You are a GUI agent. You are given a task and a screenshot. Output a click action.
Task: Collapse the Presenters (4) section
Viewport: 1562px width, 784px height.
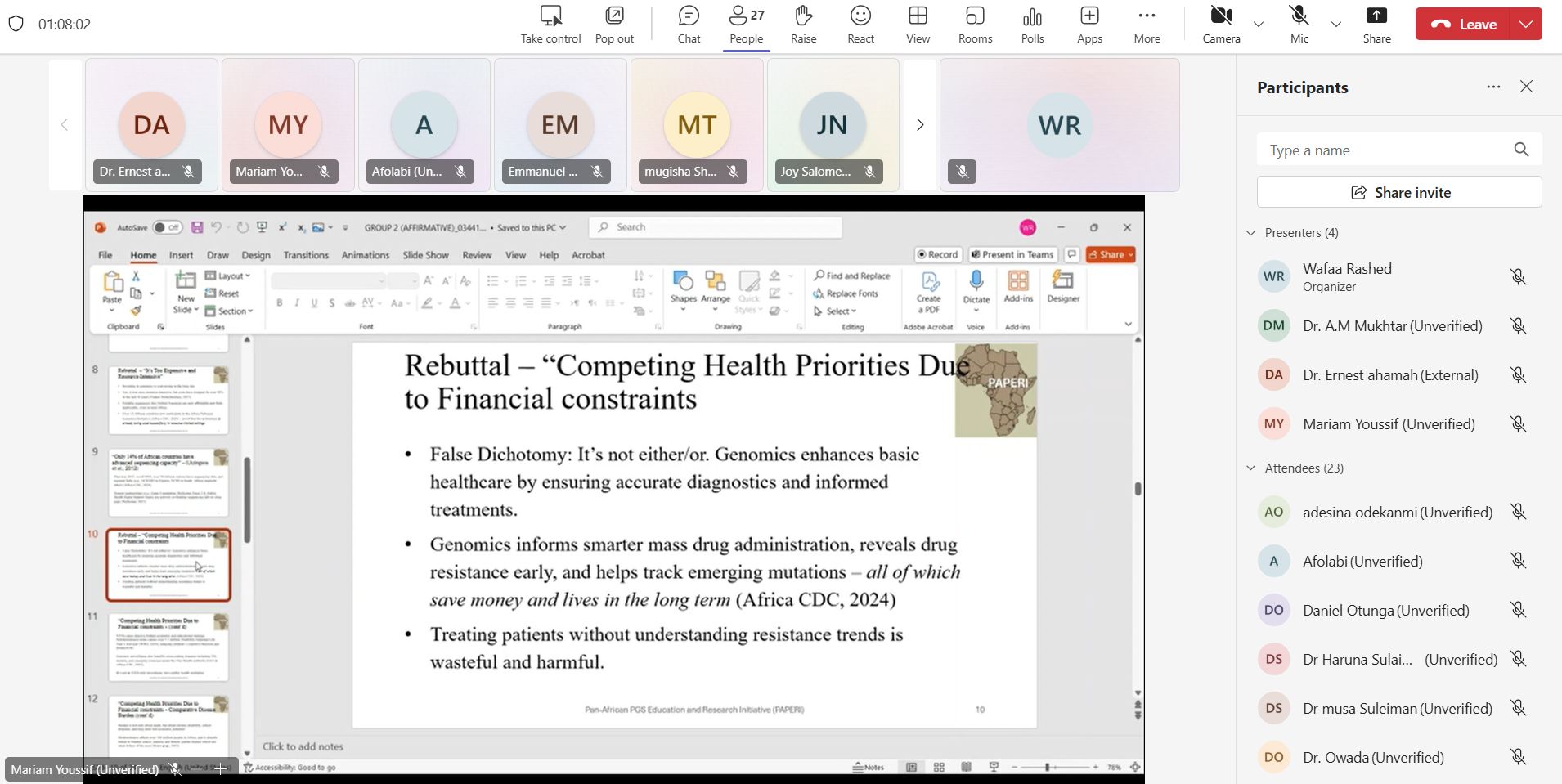coord(1250,233)
